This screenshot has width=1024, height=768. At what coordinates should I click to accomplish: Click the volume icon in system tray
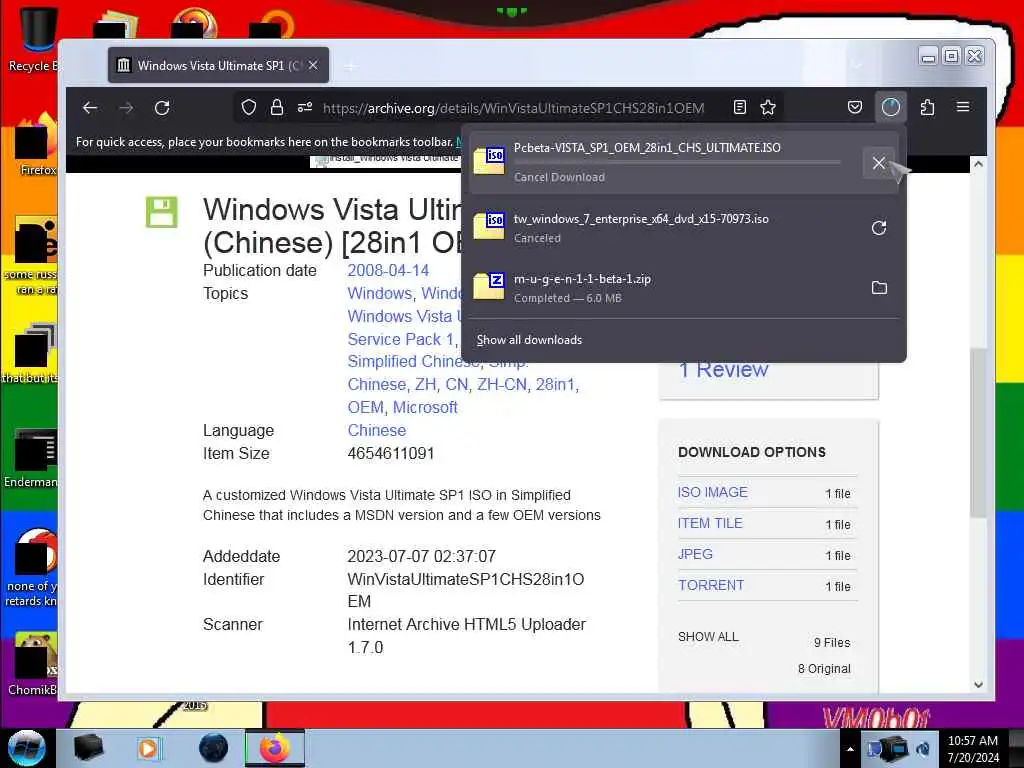point(923,749)
